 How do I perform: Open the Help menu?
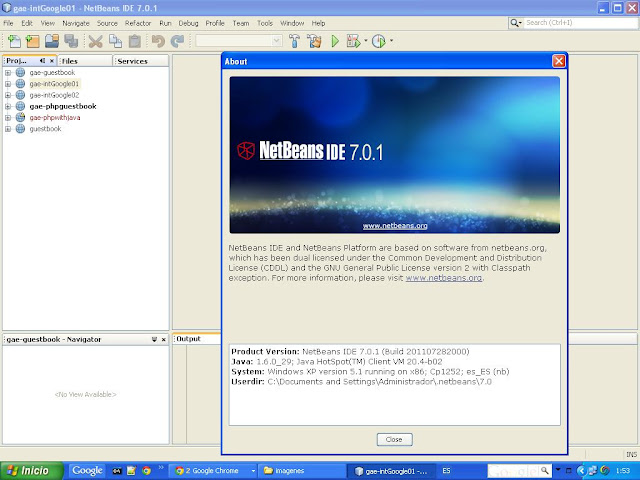pyautogui.click(x=318, y=23)
